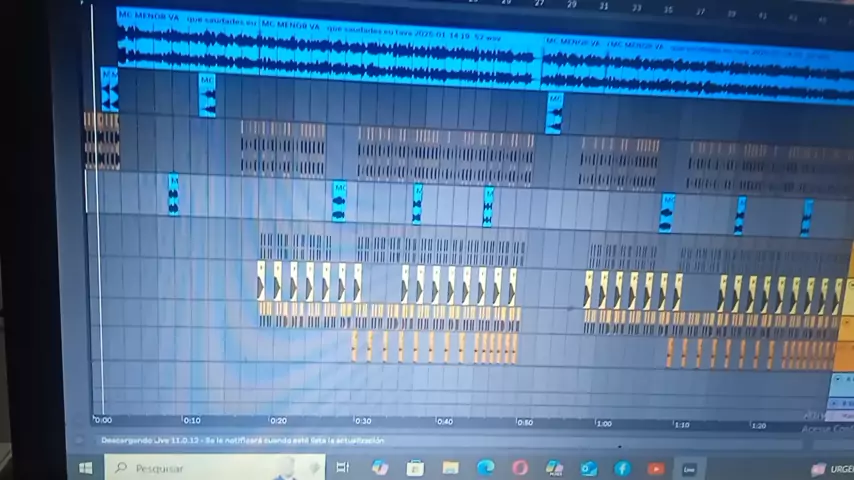Click the Live 11.0.12 update status message
854x480 pixels.
(x=242, y=440)
